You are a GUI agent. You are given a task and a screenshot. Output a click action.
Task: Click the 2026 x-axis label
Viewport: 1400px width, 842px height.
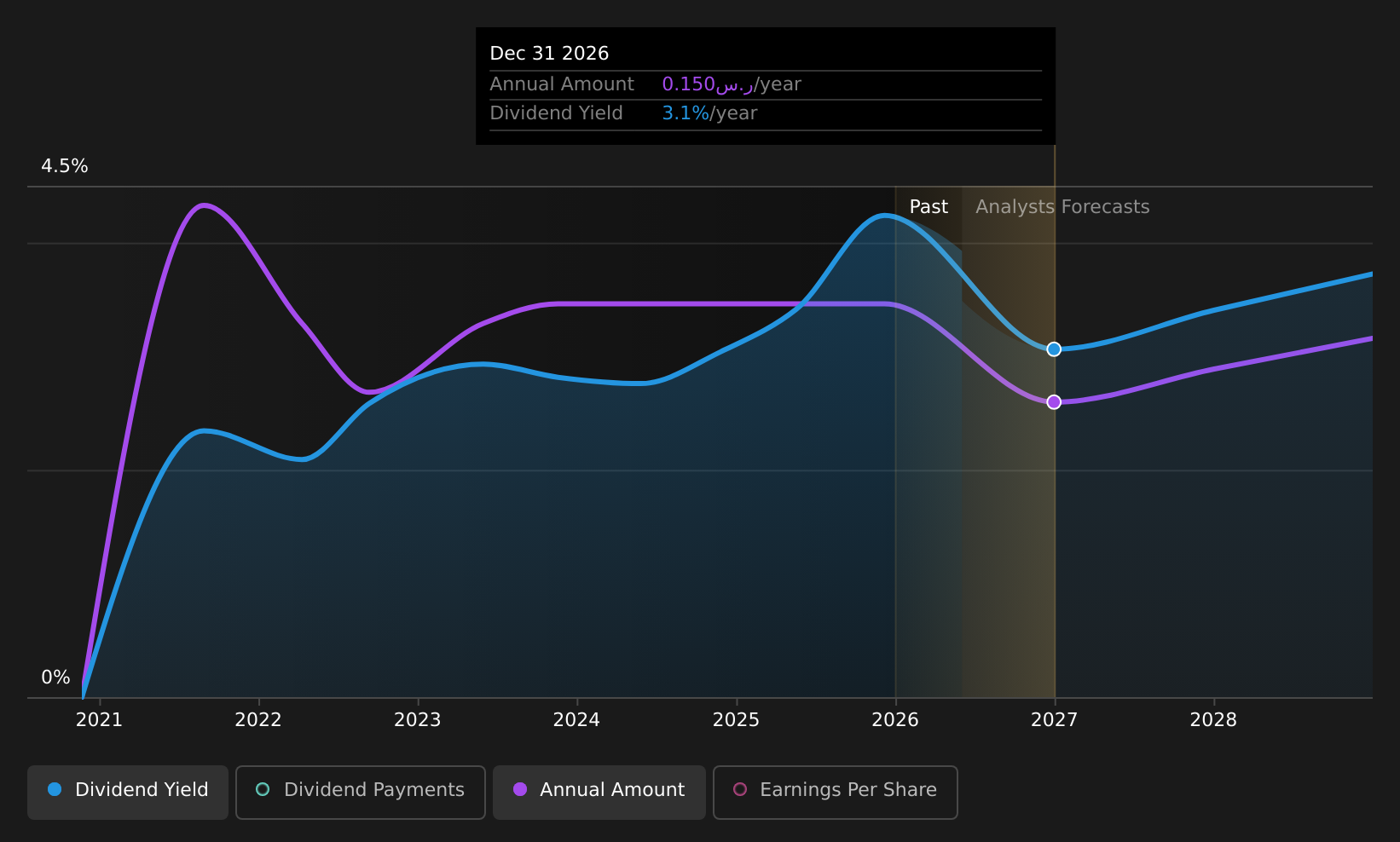895,720
